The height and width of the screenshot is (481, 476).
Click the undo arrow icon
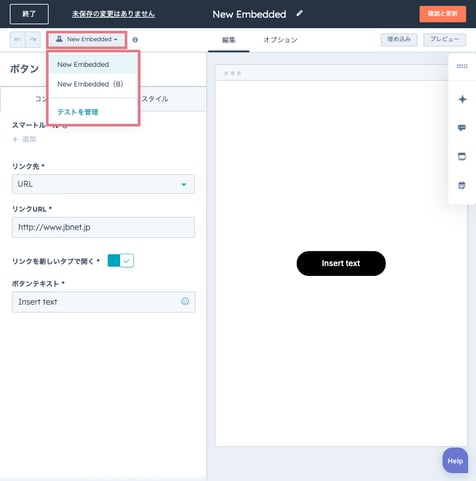click(x=18, y=40)
